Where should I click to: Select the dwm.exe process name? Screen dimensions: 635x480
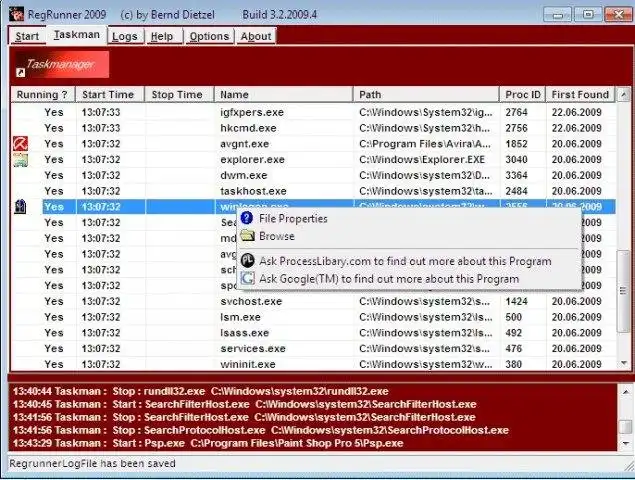point(244,175)
